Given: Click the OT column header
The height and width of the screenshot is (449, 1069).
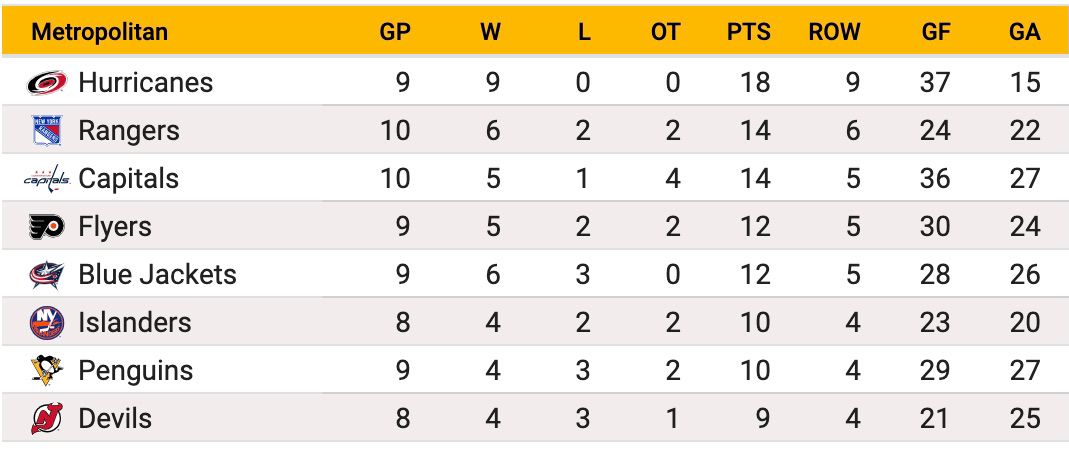Looking at the screenshot, I should tap(665, 31).
